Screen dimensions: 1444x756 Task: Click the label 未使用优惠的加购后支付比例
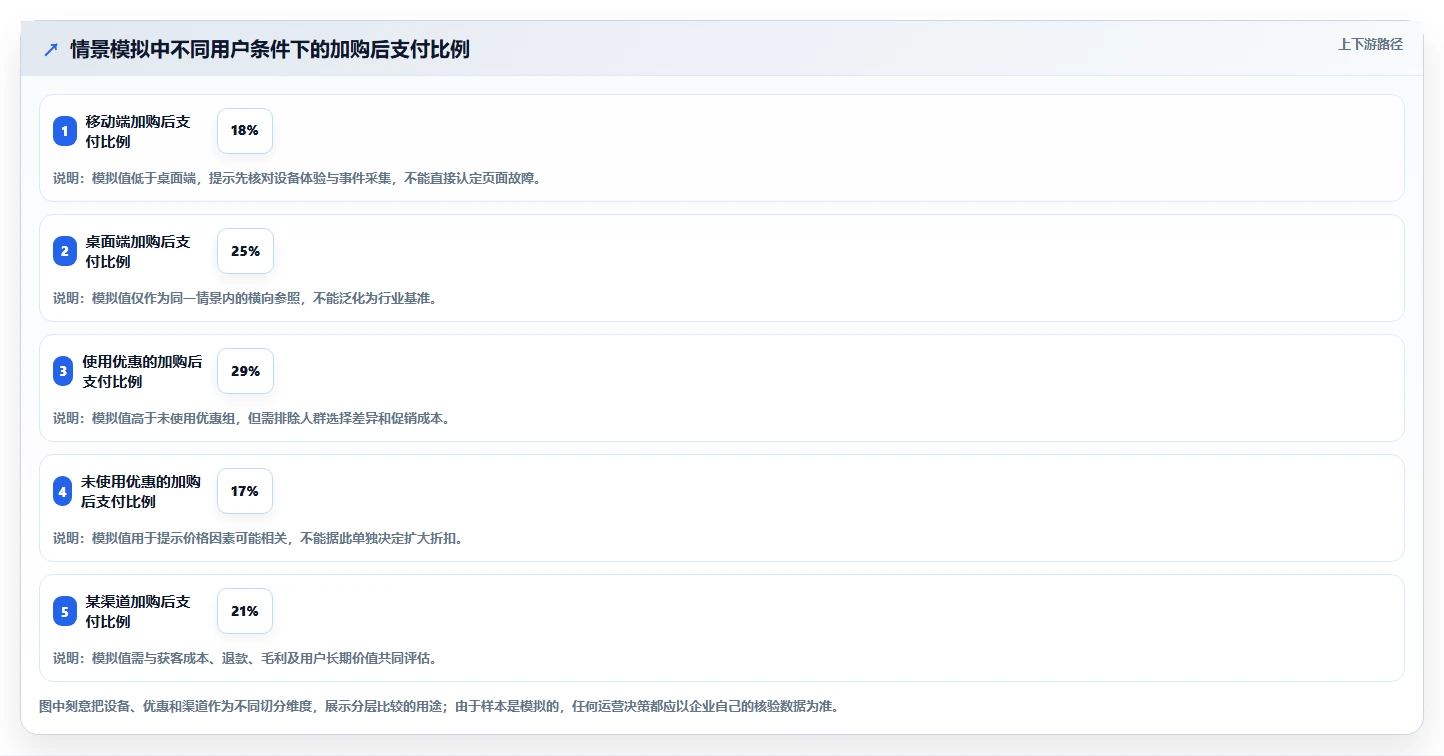(141, 491)
